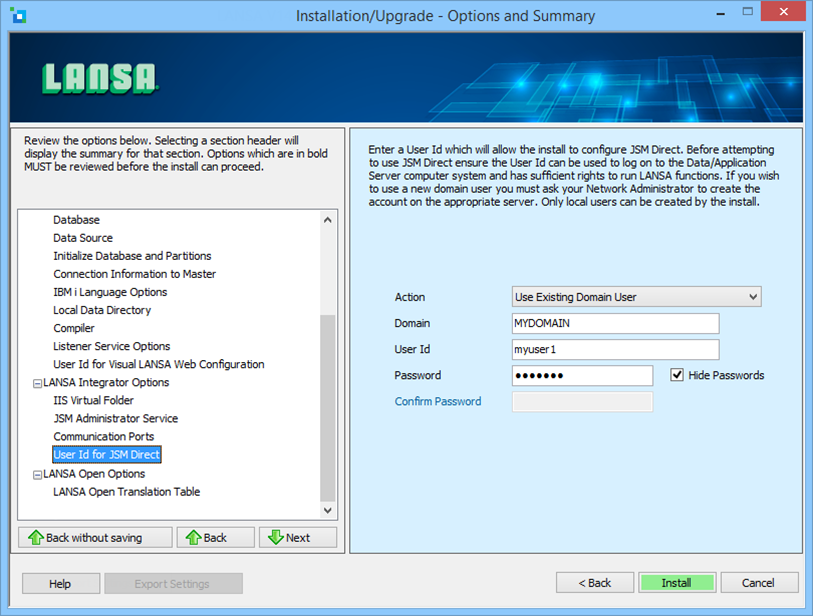
Task: Click the Domain input field
Action: coord(615,324)
